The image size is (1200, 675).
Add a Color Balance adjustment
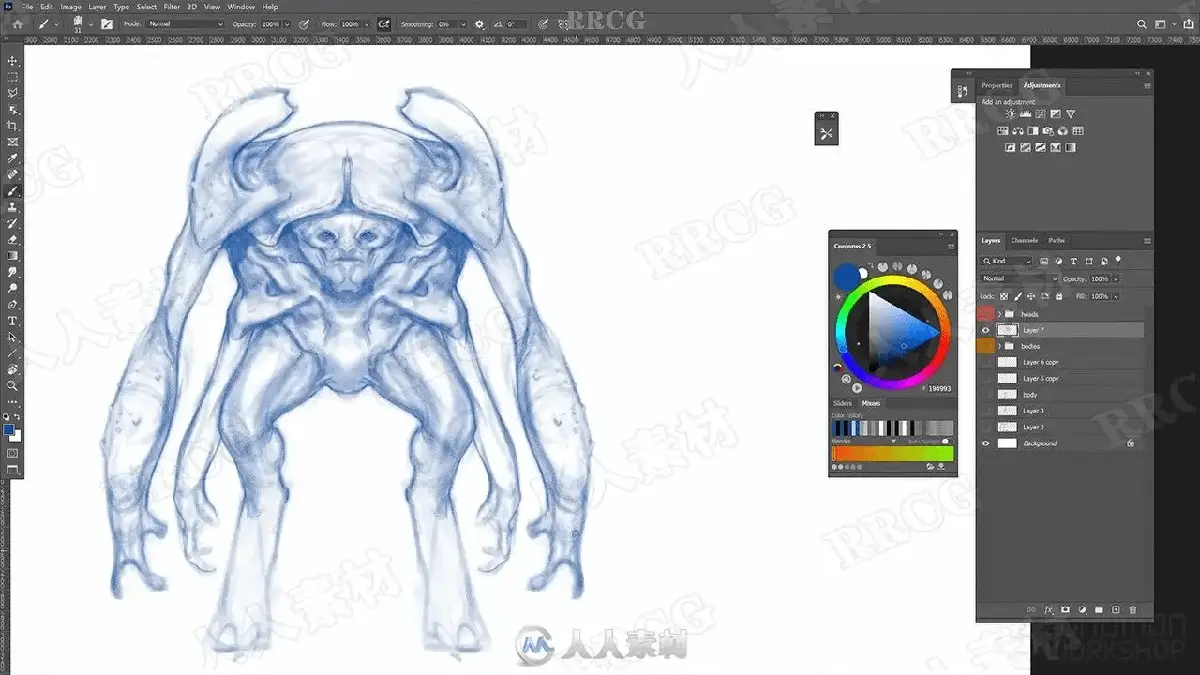click(x=1018, y=131)
